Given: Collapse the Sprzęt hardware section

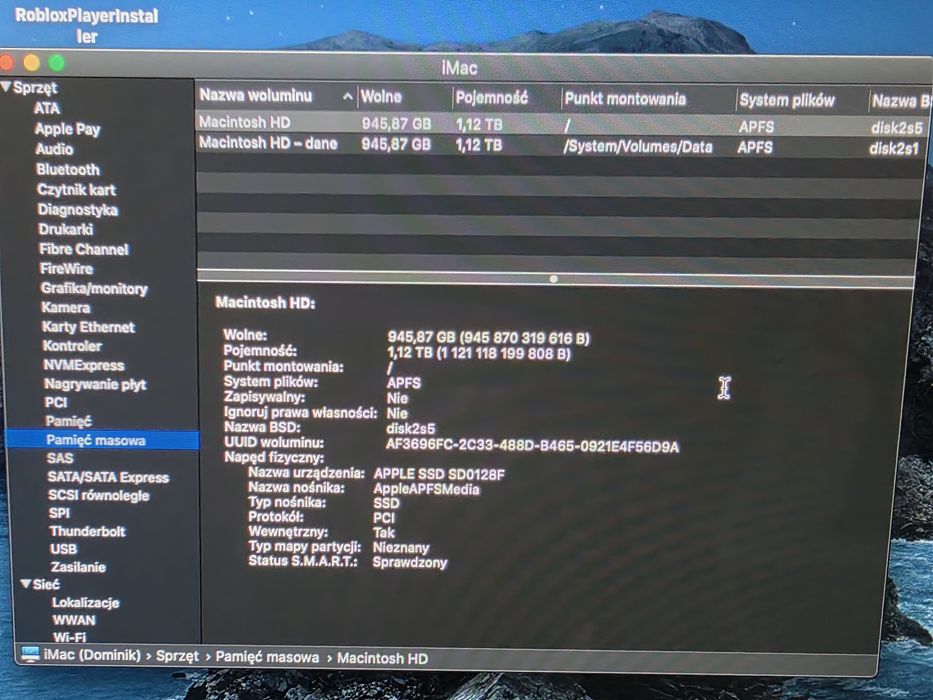Looking at the screenshot, I should tap(6, 88).
